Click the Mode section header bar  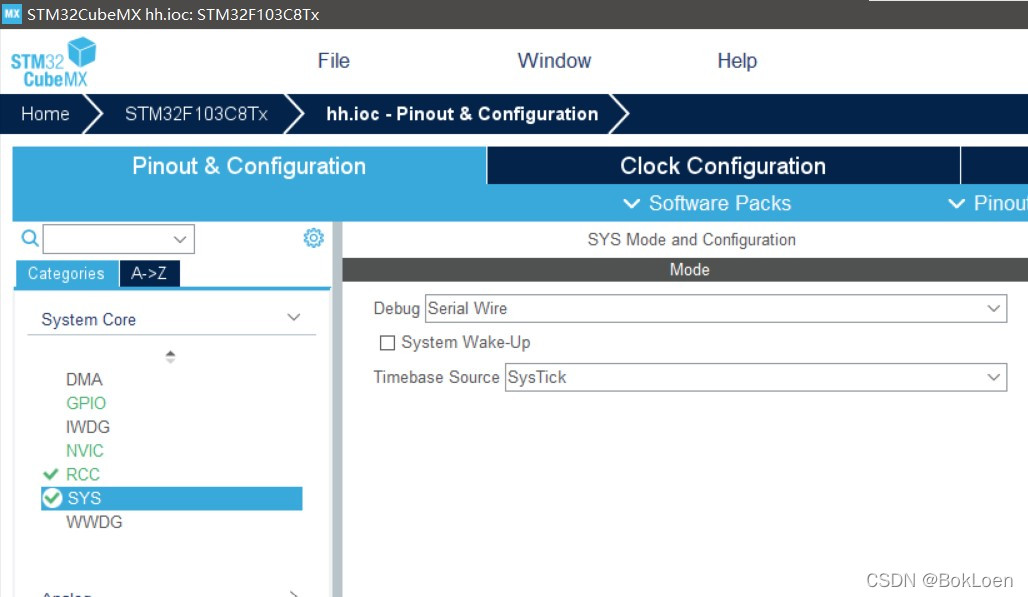pos(685,269)
